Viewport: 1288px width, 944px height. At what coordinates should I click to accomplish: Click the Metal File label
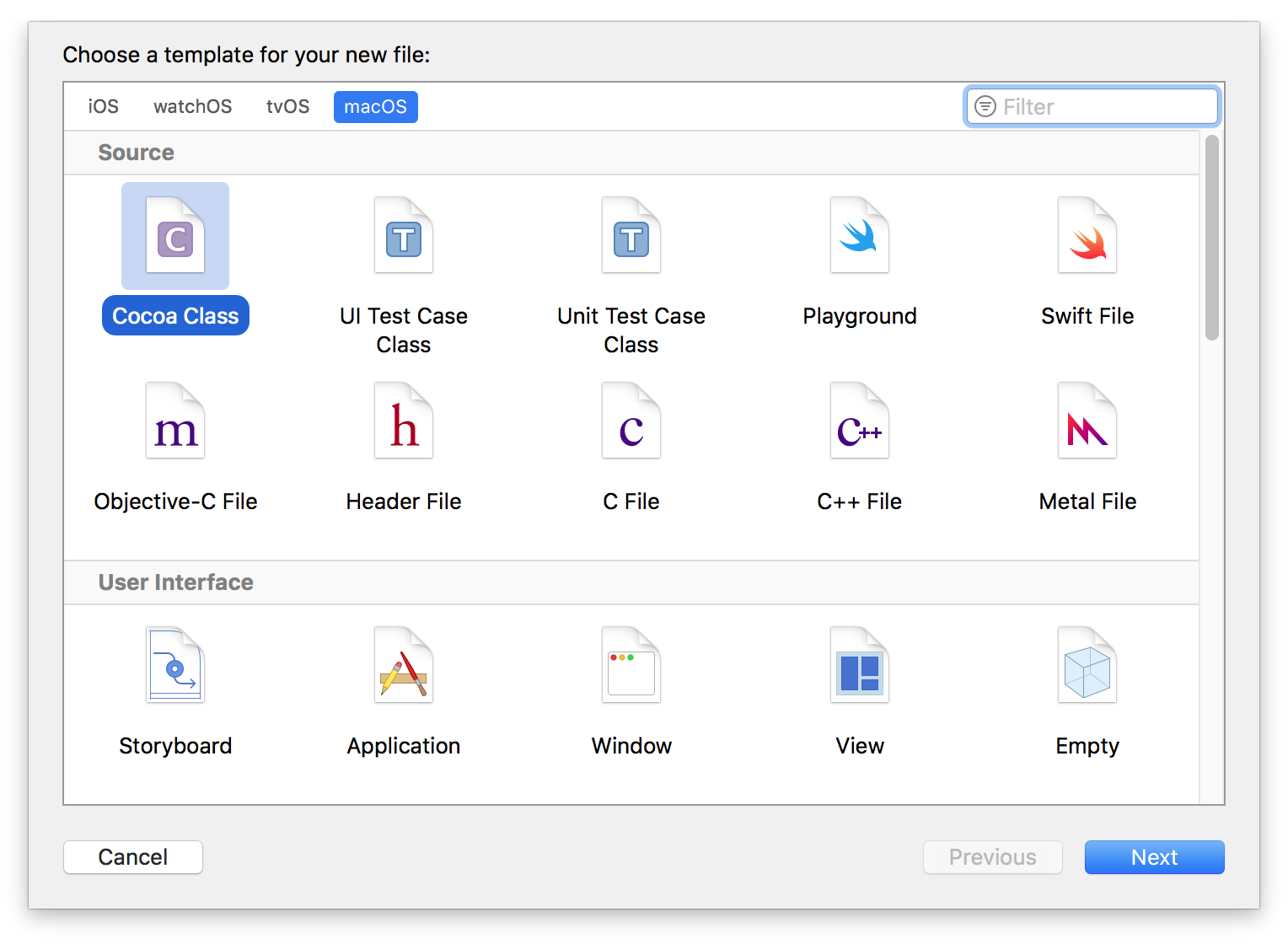[x=1087, y=501]
